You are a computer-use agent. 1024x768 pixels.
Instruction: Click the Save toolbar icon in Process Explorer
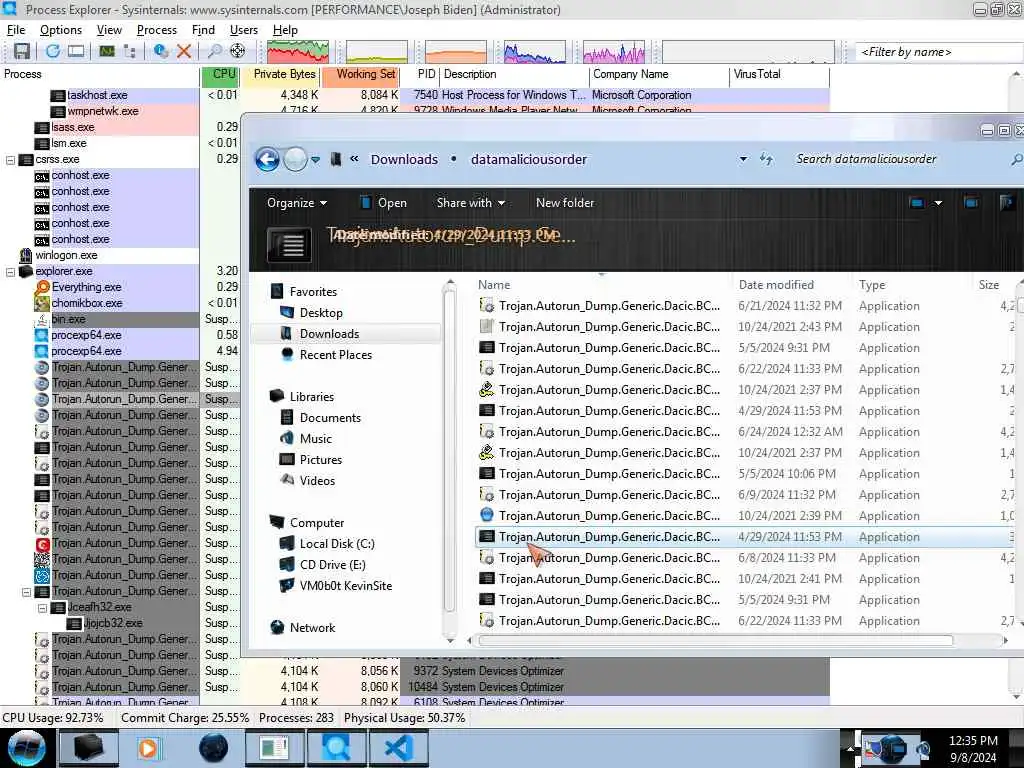coord(22,51)
